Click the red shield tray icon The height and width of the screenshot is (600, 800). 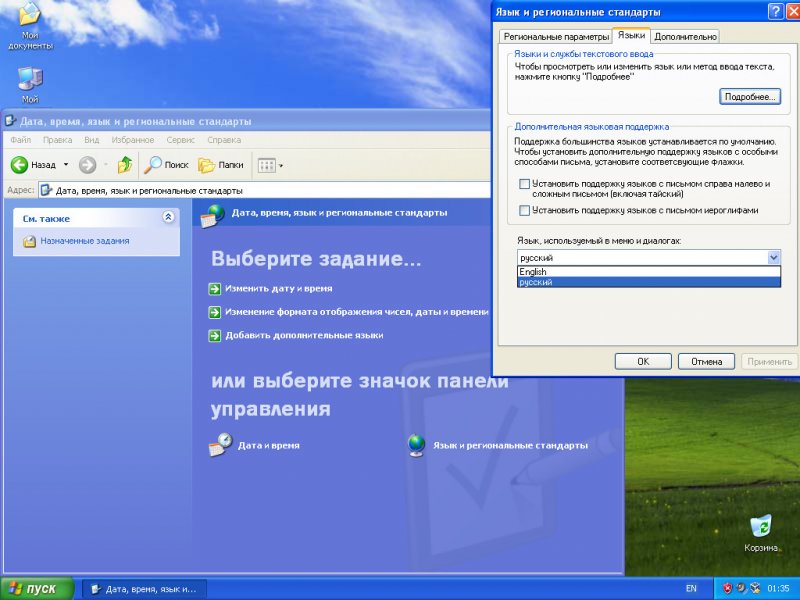pyautogui.click(x=728, y=588)
